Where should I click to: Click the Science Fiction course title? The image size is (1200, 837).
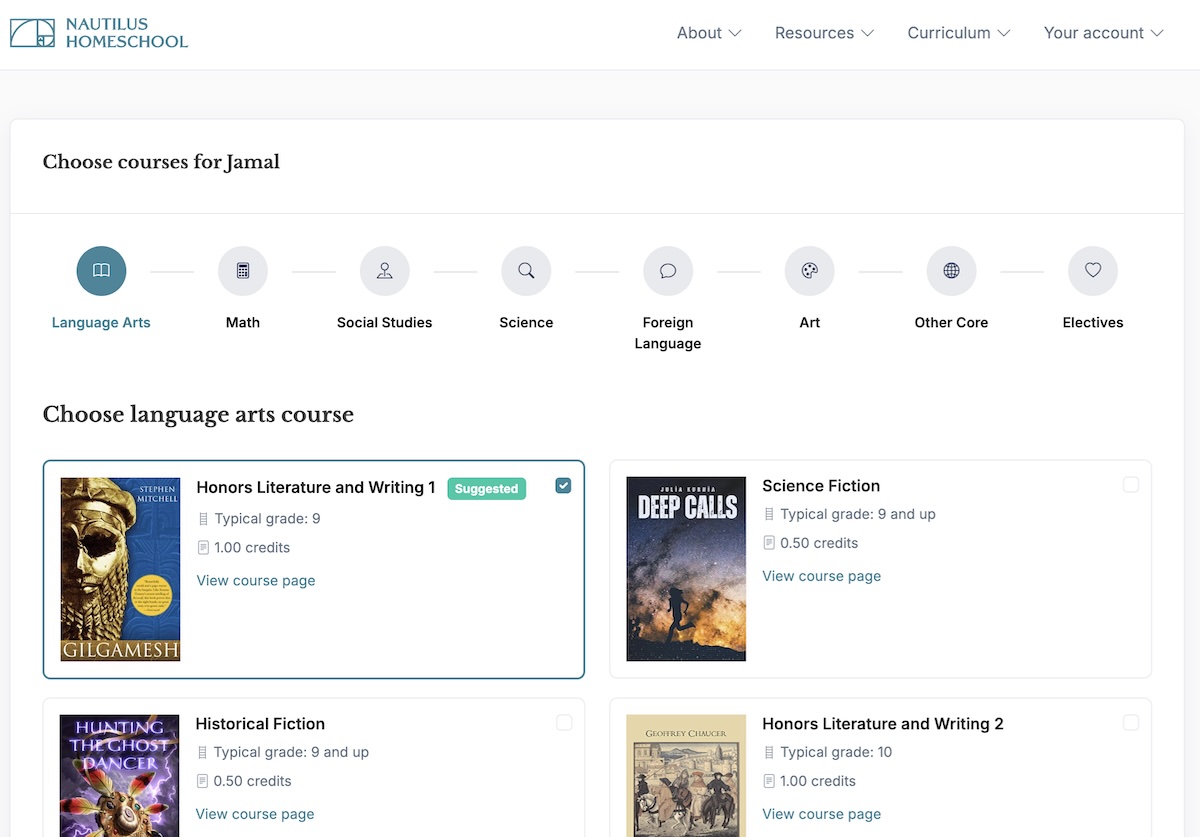pyautogui.click(x=821, y=486)
